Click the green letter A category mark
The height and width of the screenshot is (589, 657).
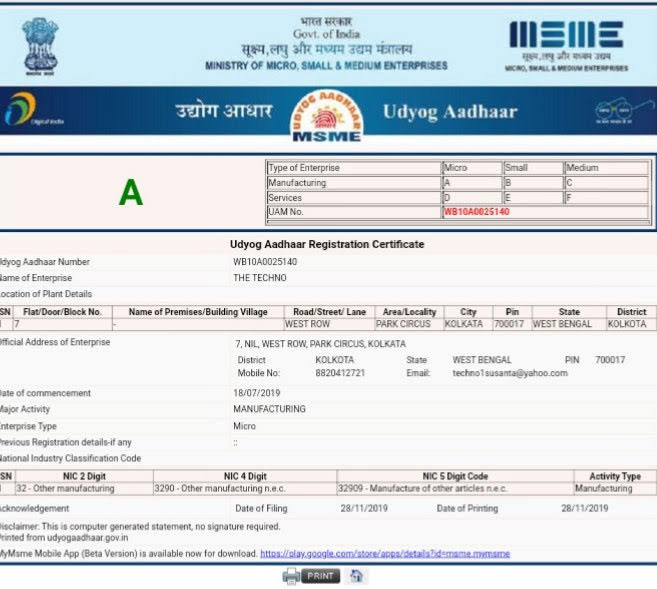[131, 192]
